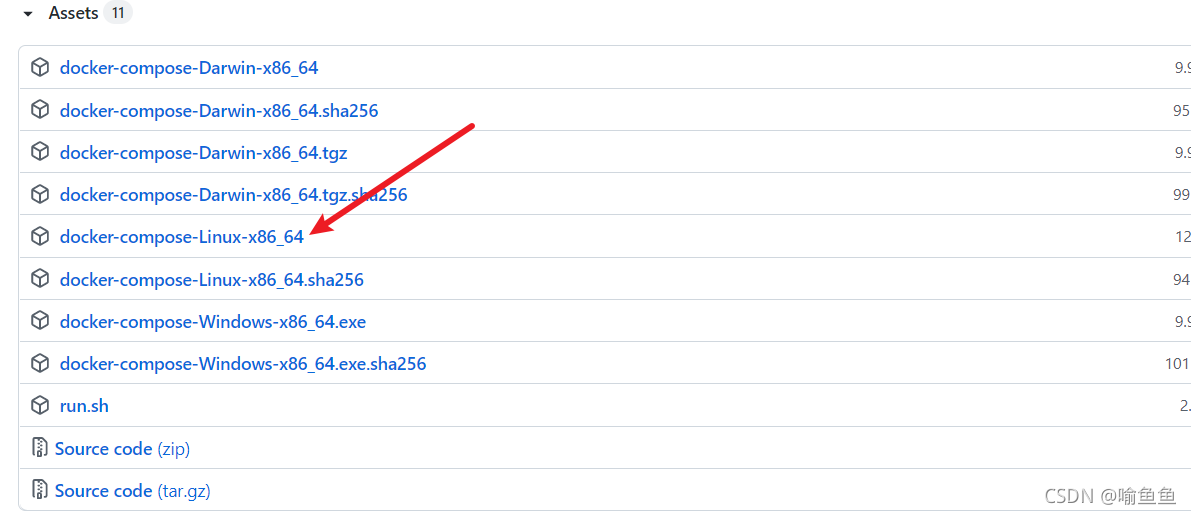Click package icon beside docker-compose-Linux-x86_64
The height and width of the screenshot is (514, 1191).
click(x=39, y=236)
